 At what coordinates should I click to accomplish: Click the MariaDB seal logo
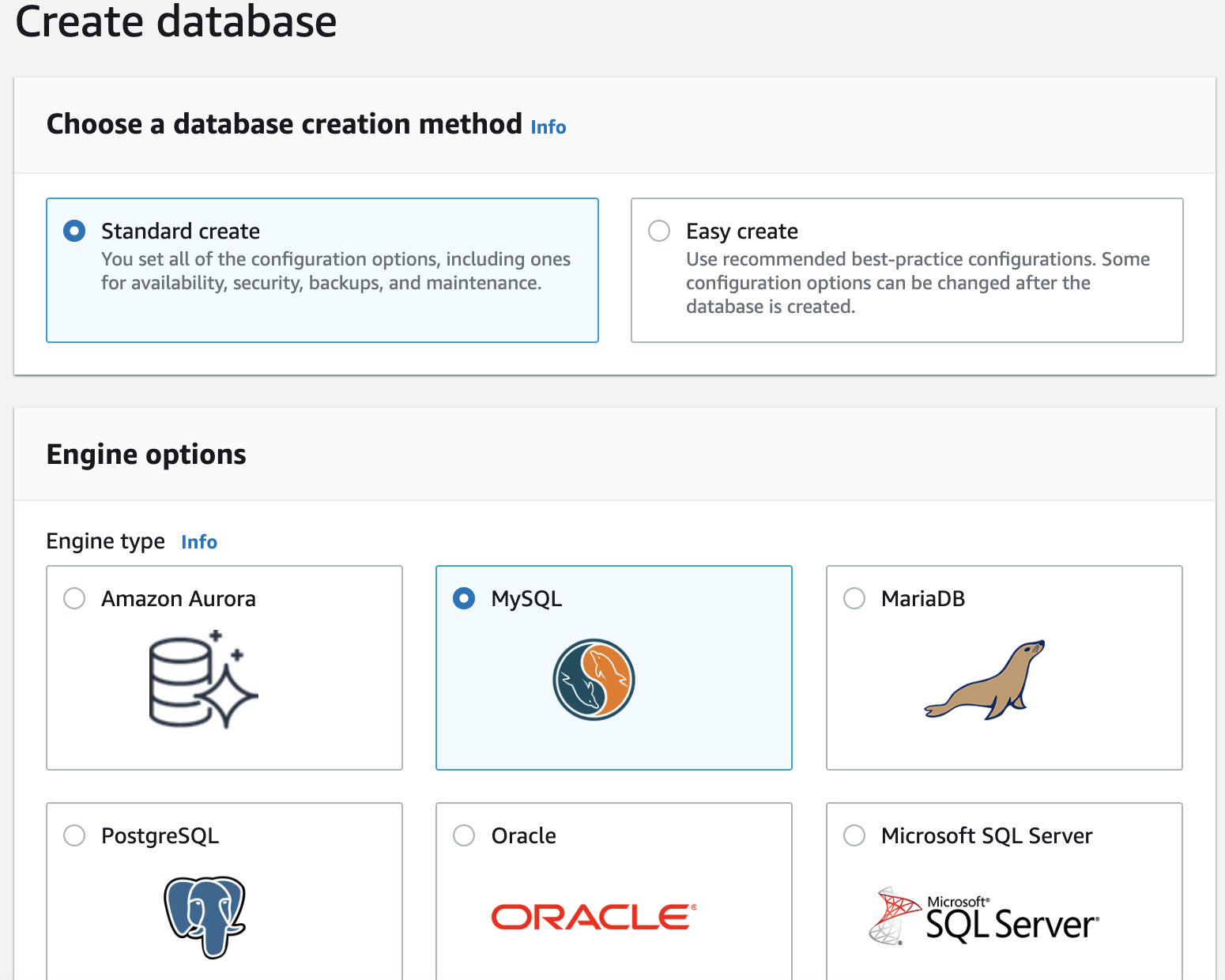coord(985,680)
